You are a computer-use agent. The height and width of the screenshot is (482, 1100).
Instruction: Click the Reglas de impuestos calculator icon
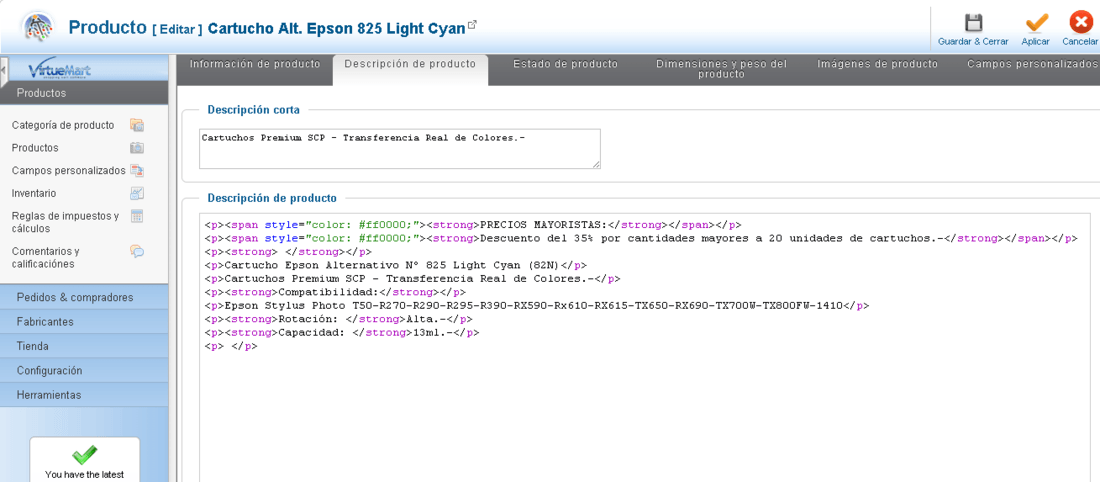coord(137,216)
